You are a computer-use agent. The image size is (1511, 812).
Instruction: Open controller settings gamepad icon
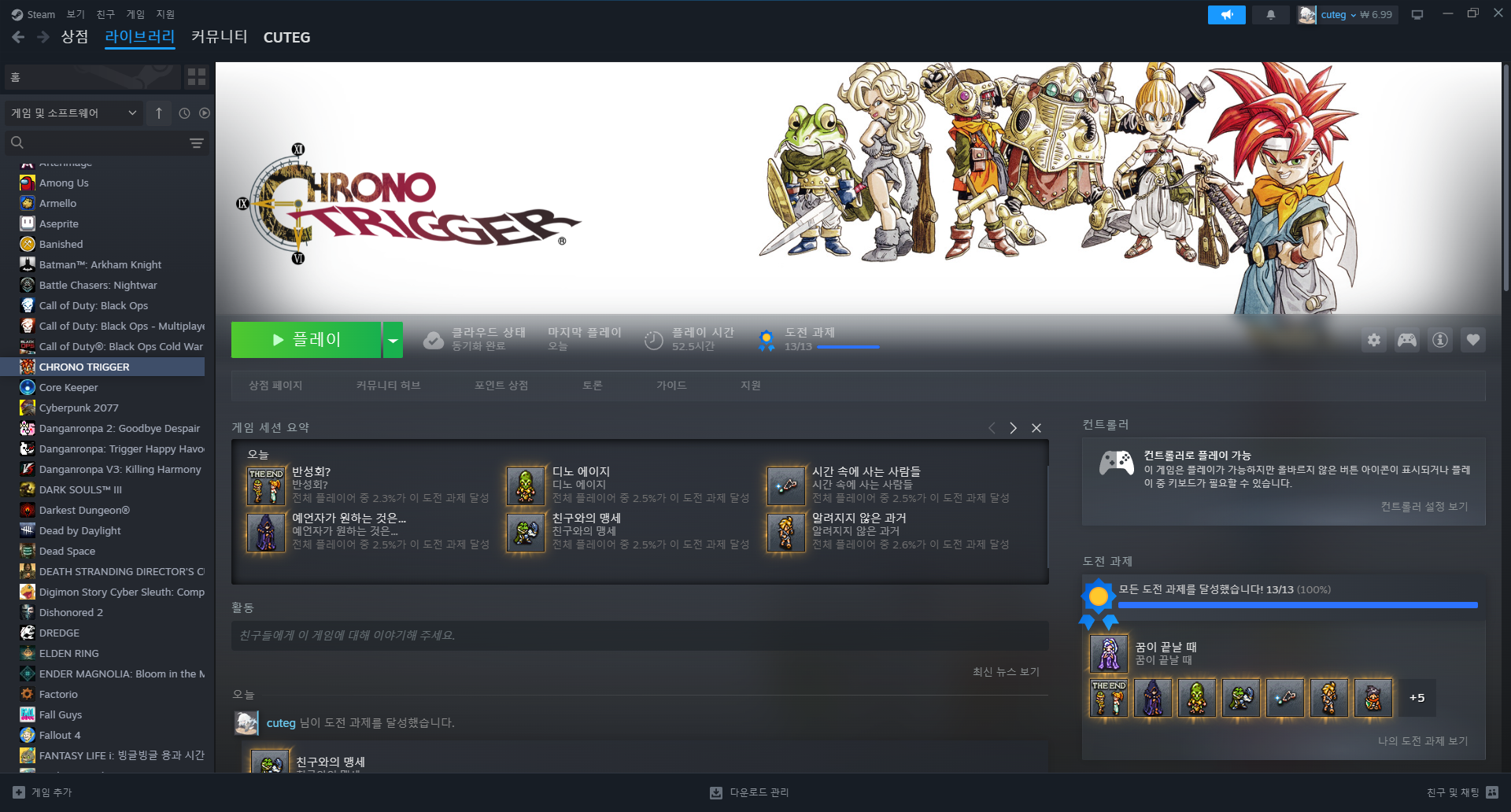click(1407, 340)
